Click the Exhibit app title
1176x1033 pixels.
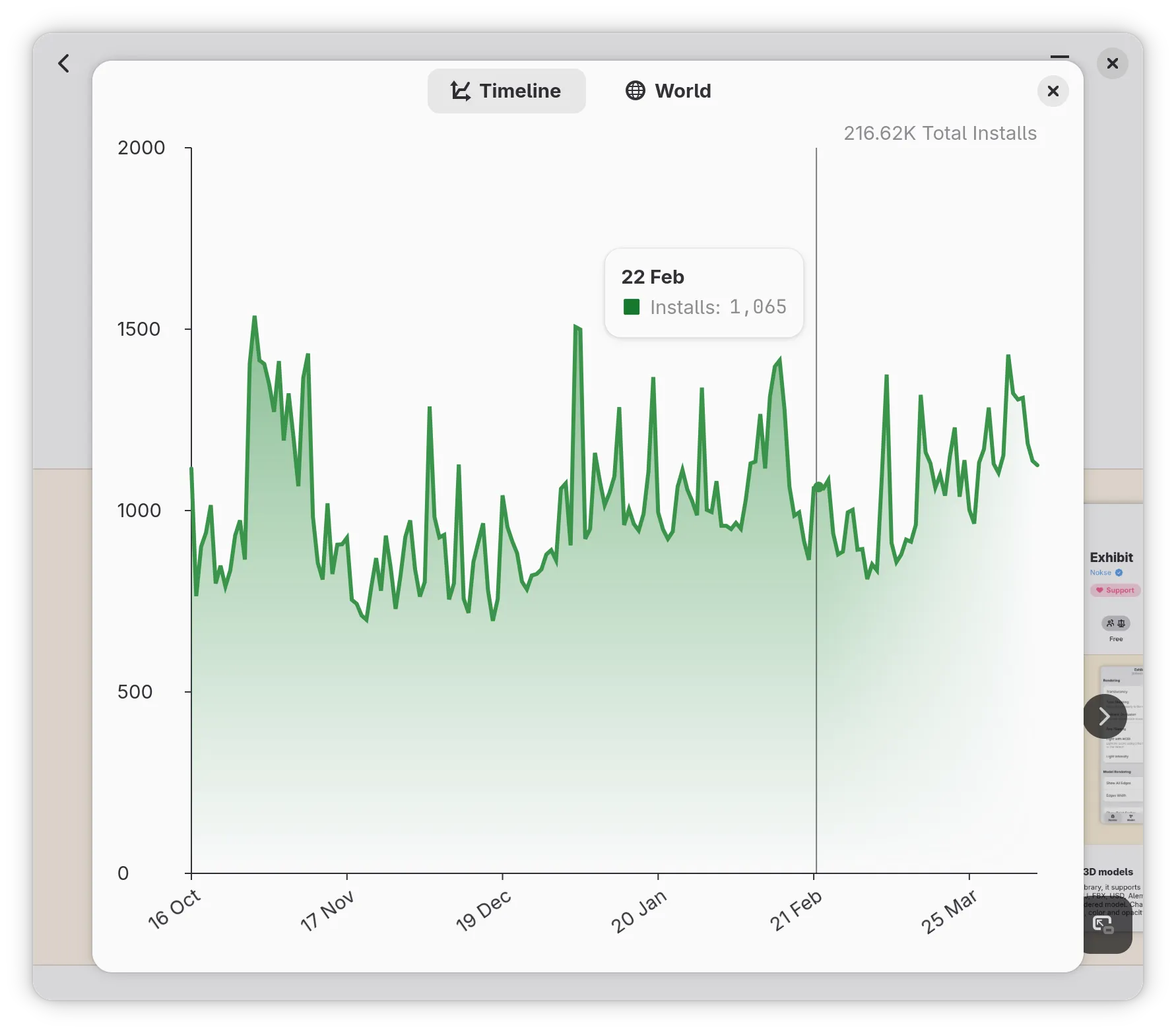click(x=1111, y=557)
